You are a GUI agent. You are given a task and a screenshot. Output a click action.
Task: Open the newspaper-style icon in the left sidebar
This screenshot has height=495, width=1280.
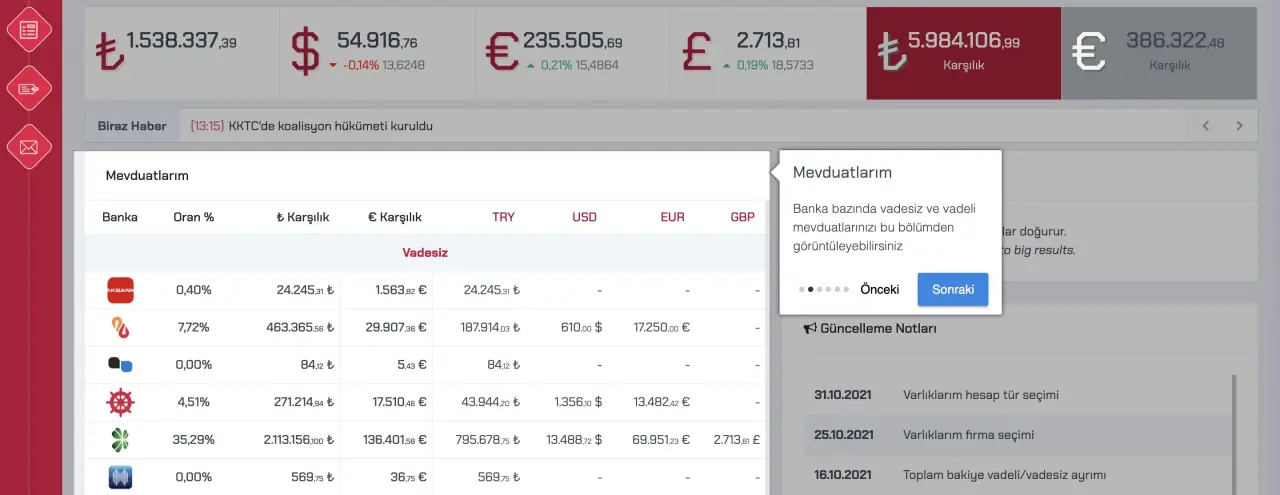click(x=29, y=29)
